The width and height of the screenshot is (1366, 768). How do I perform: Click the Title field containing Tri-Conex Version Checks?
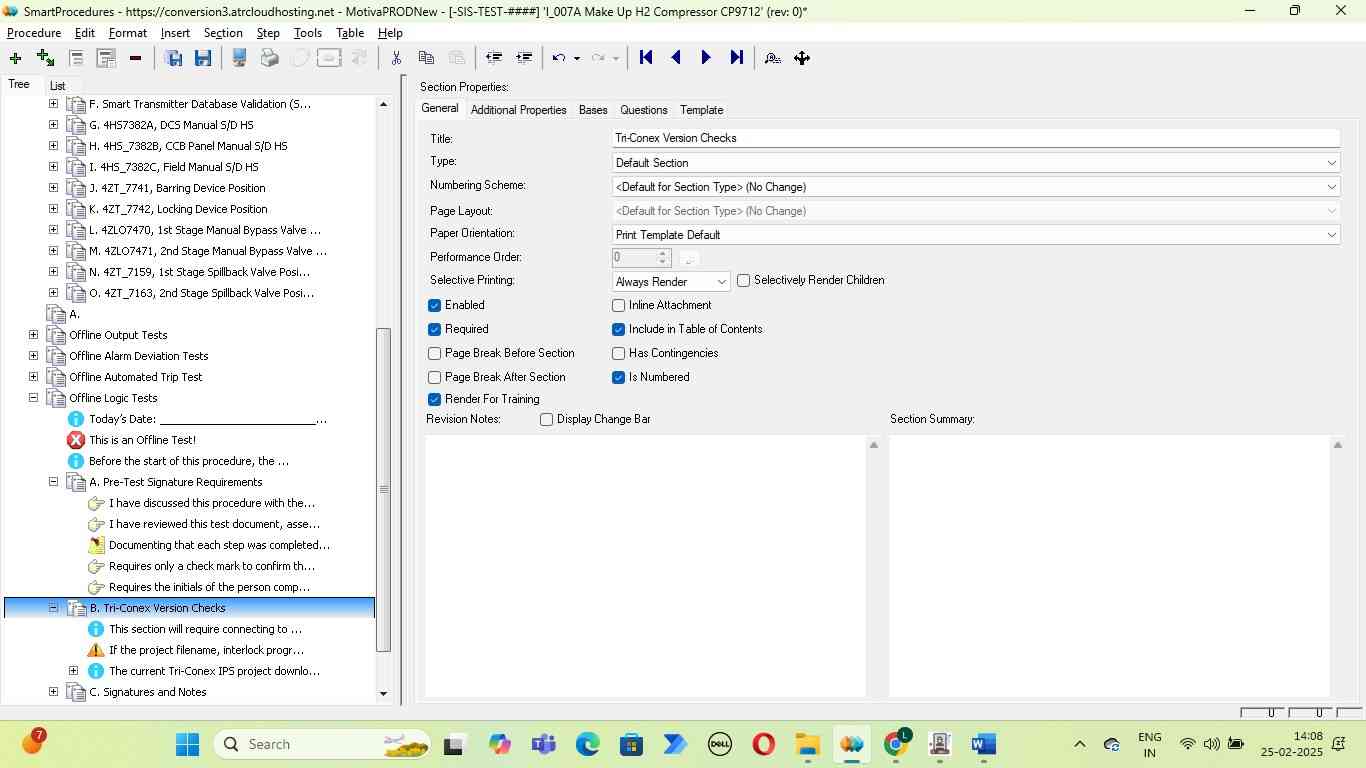click(x=975, y=138)
